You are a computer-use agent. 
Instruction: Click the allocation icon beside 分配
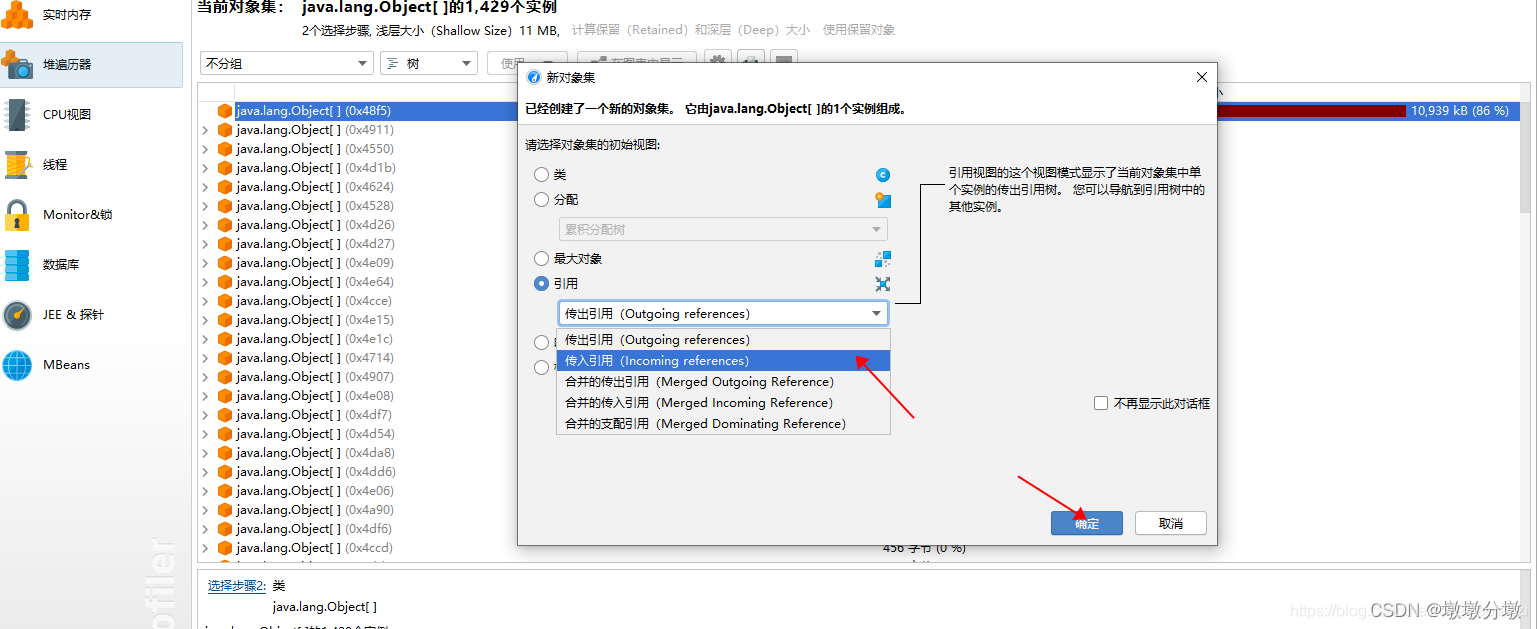882,200
